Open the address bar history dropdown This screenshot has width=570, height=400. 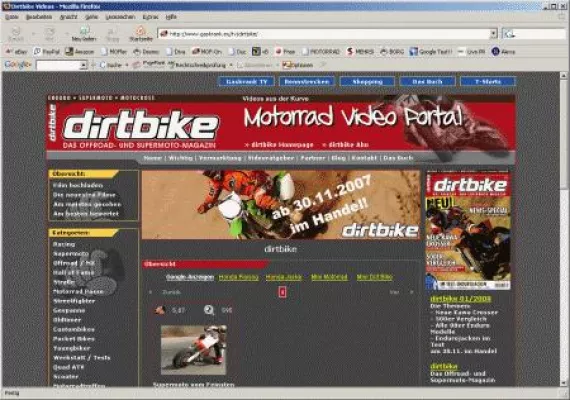pos(493,33)
